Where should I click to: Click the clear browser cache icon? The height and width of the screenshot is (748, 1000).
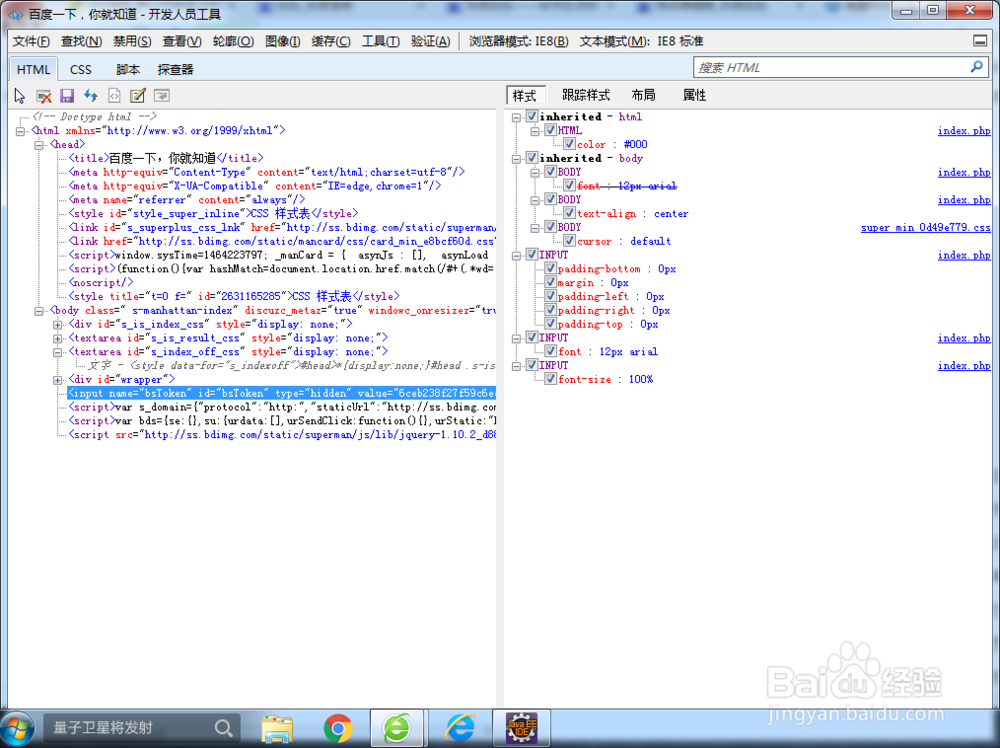(43, 96)
